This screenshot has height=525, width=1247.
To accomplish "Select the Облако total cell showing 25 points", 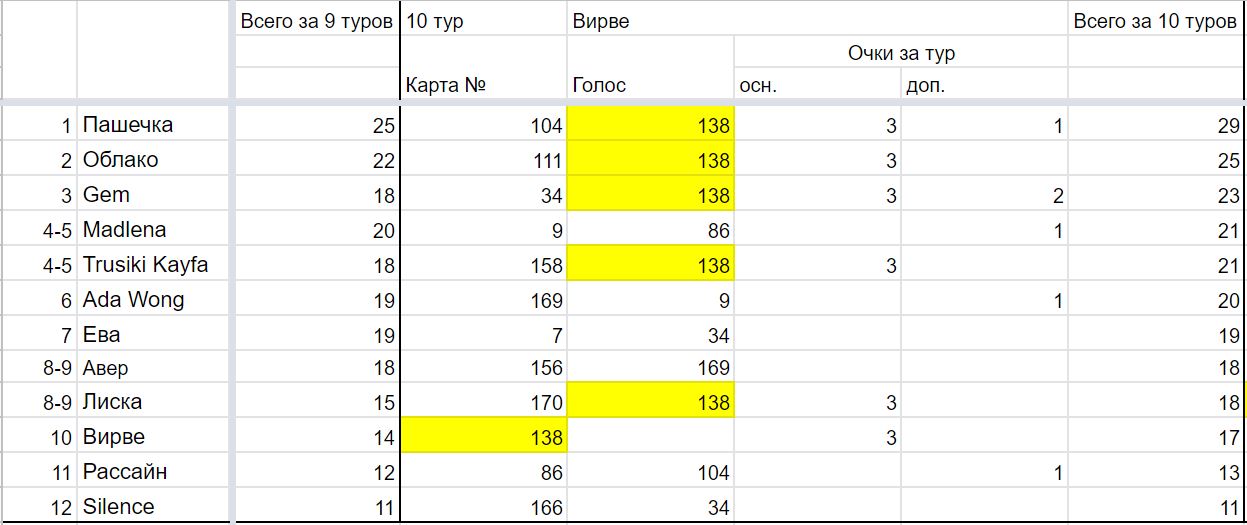I will (x=1157, y=160).
